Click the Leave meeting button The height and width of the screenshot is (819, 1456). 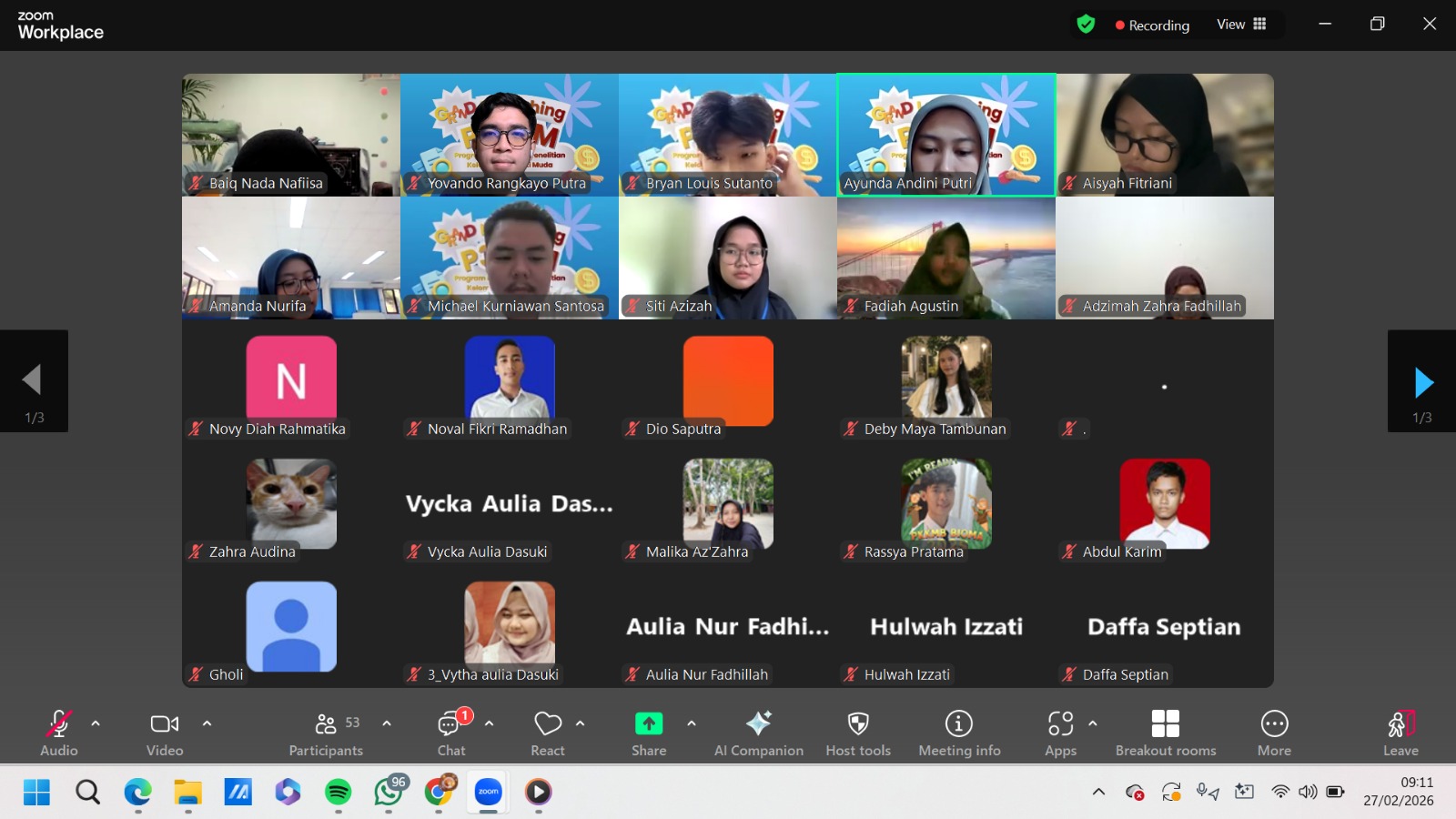click(1400, 733)
